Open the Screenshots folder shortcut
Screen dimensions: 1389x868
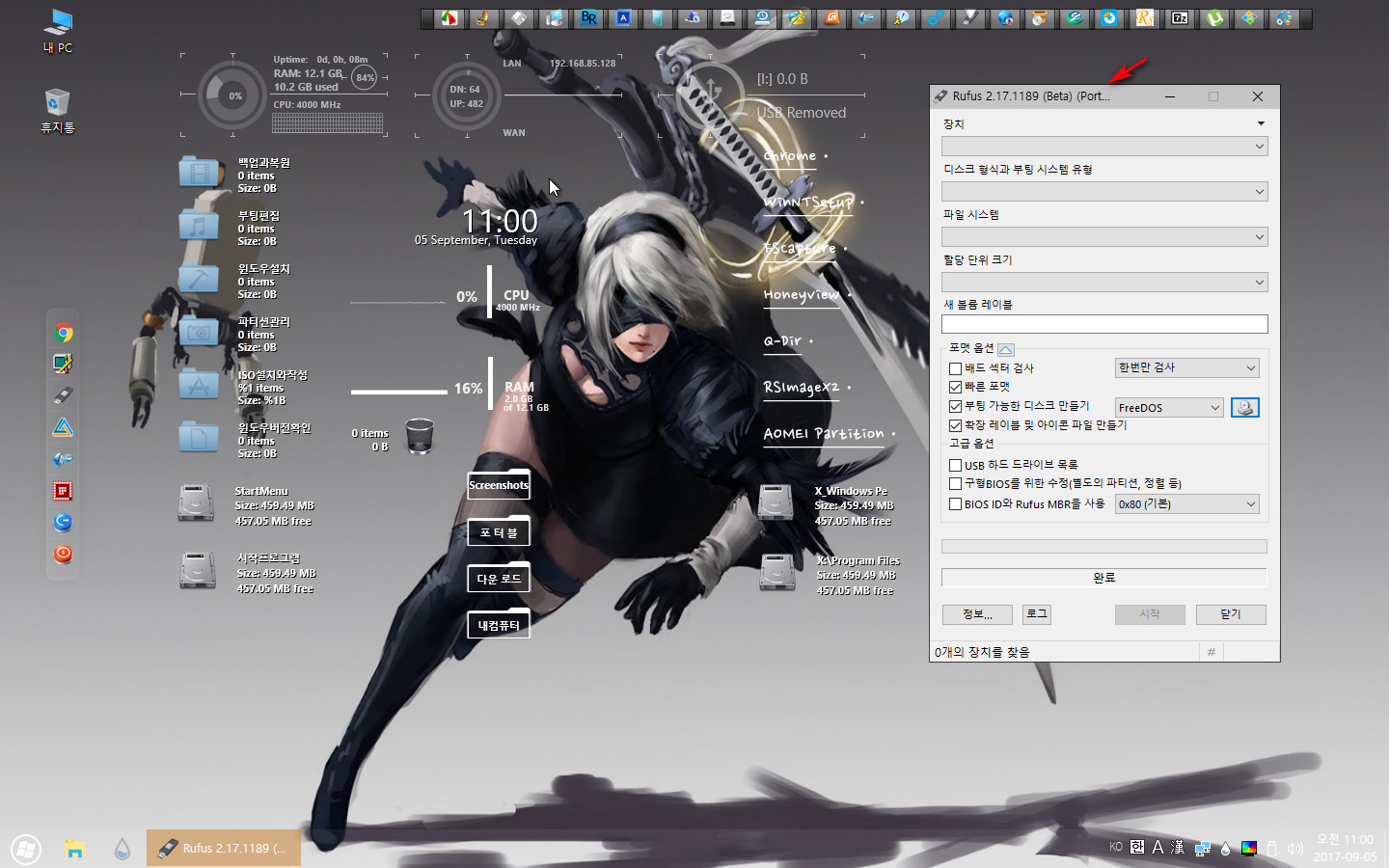click(x=499, y=484)
